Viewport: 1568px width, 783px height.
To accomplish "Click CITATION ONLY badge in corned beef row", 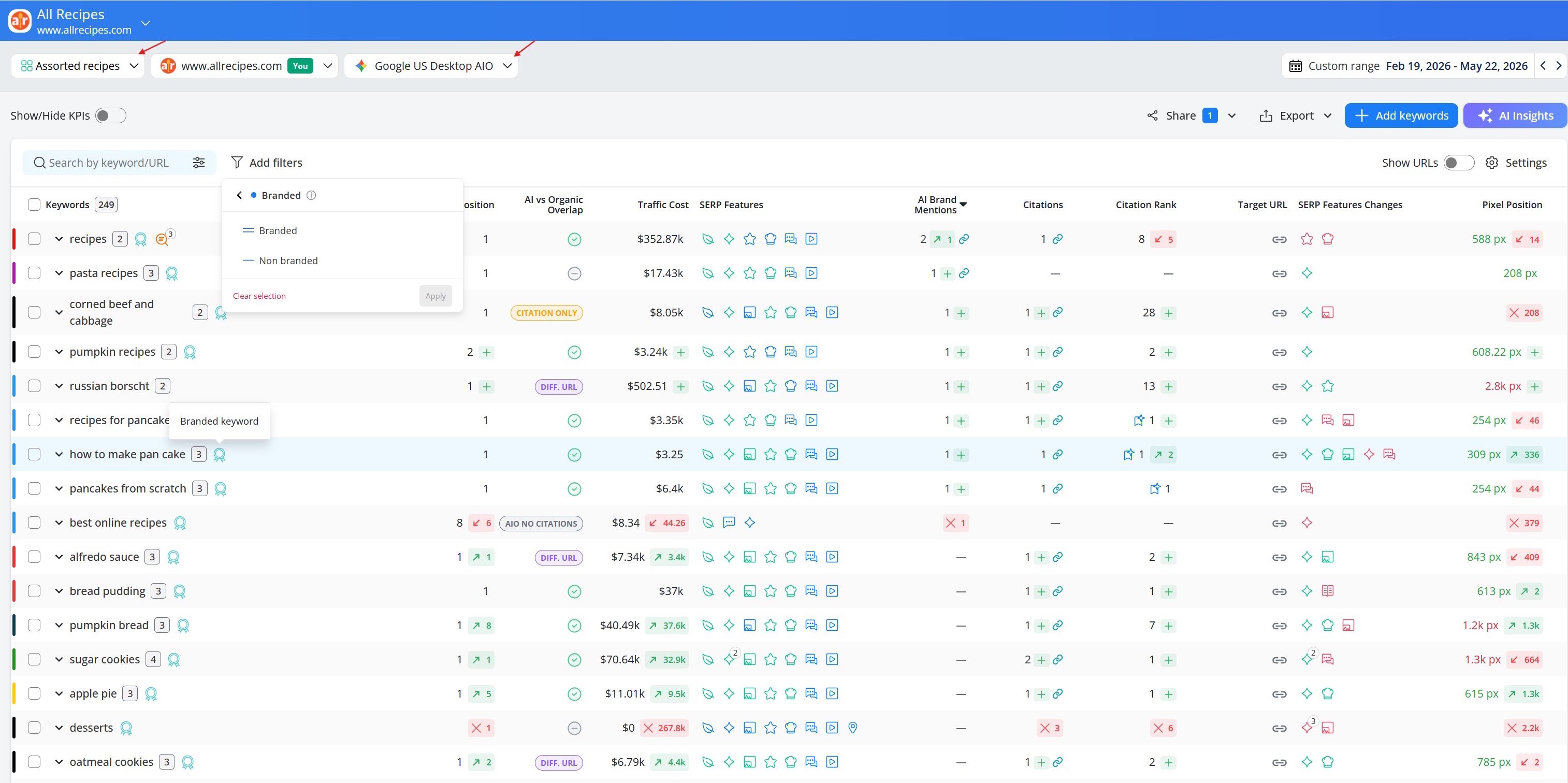I will (x=546, y=313).
